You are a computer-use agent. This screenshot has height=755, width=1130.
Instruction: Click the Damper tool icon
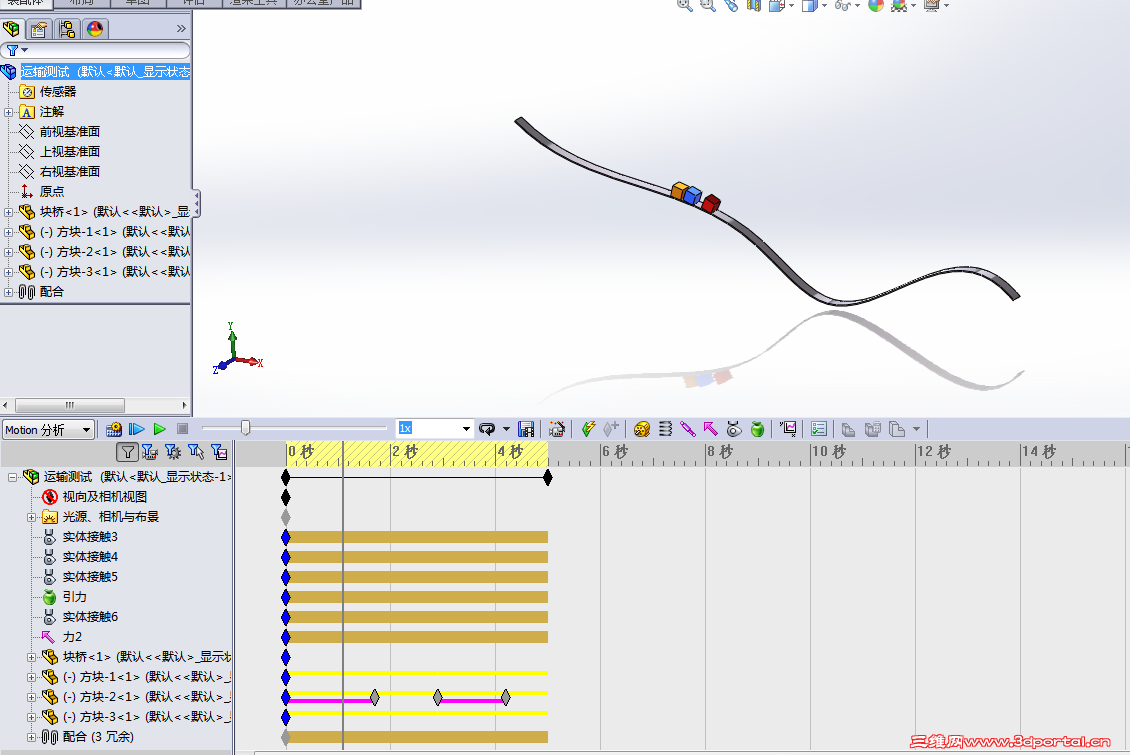click(x=688, y=429)
